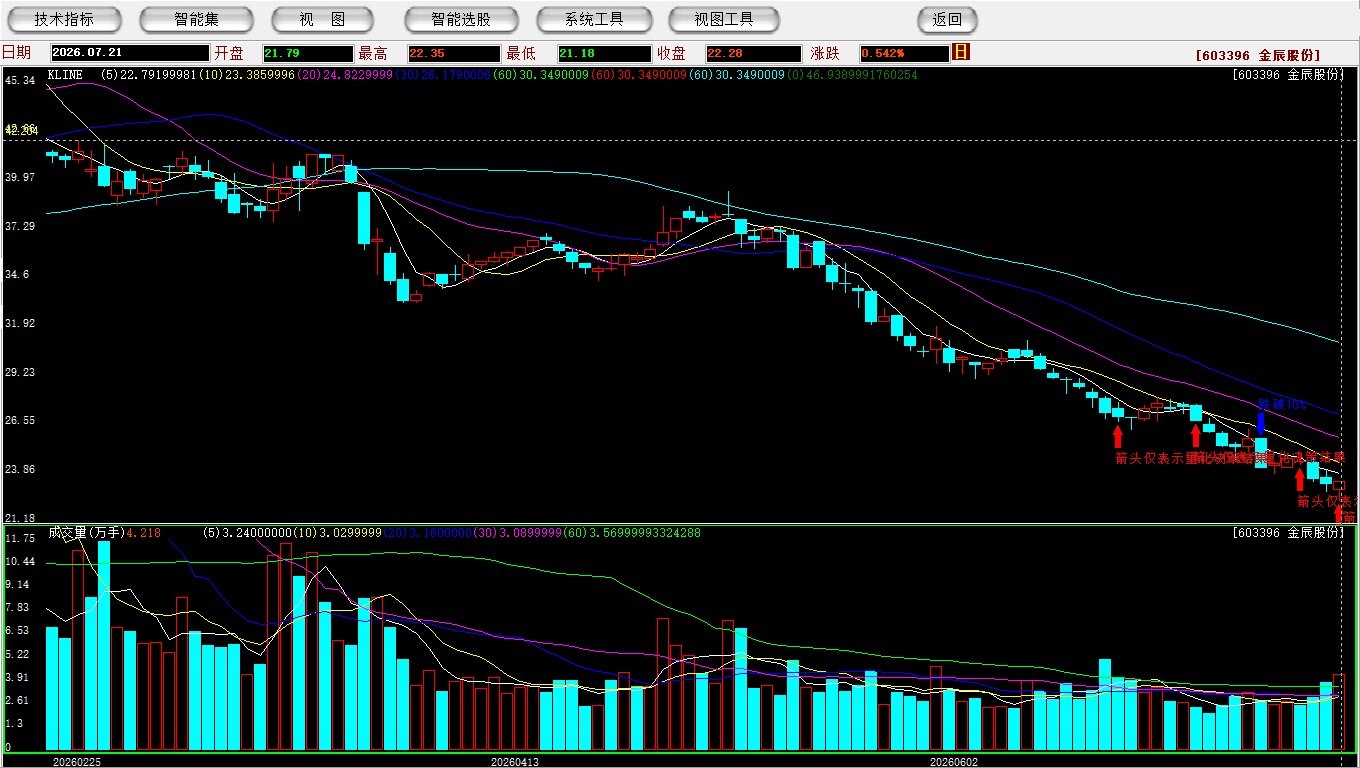
Task: Open the 视 图 toolbar button
Action: [x=322, y=19]
